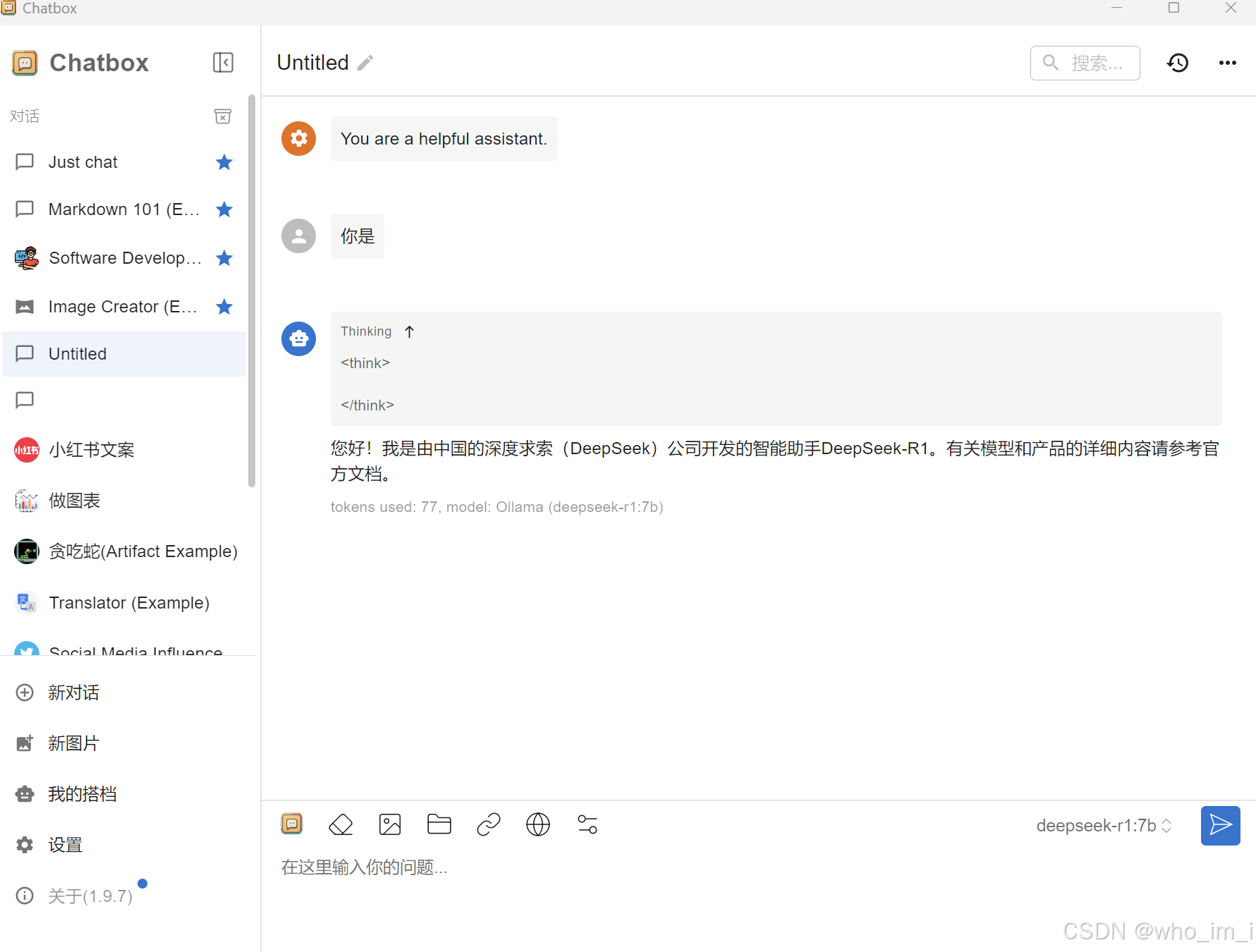Open the unnamed blank conversation entry
Viewport: 1256px width, 952px height.
click(x=124, y=401)
